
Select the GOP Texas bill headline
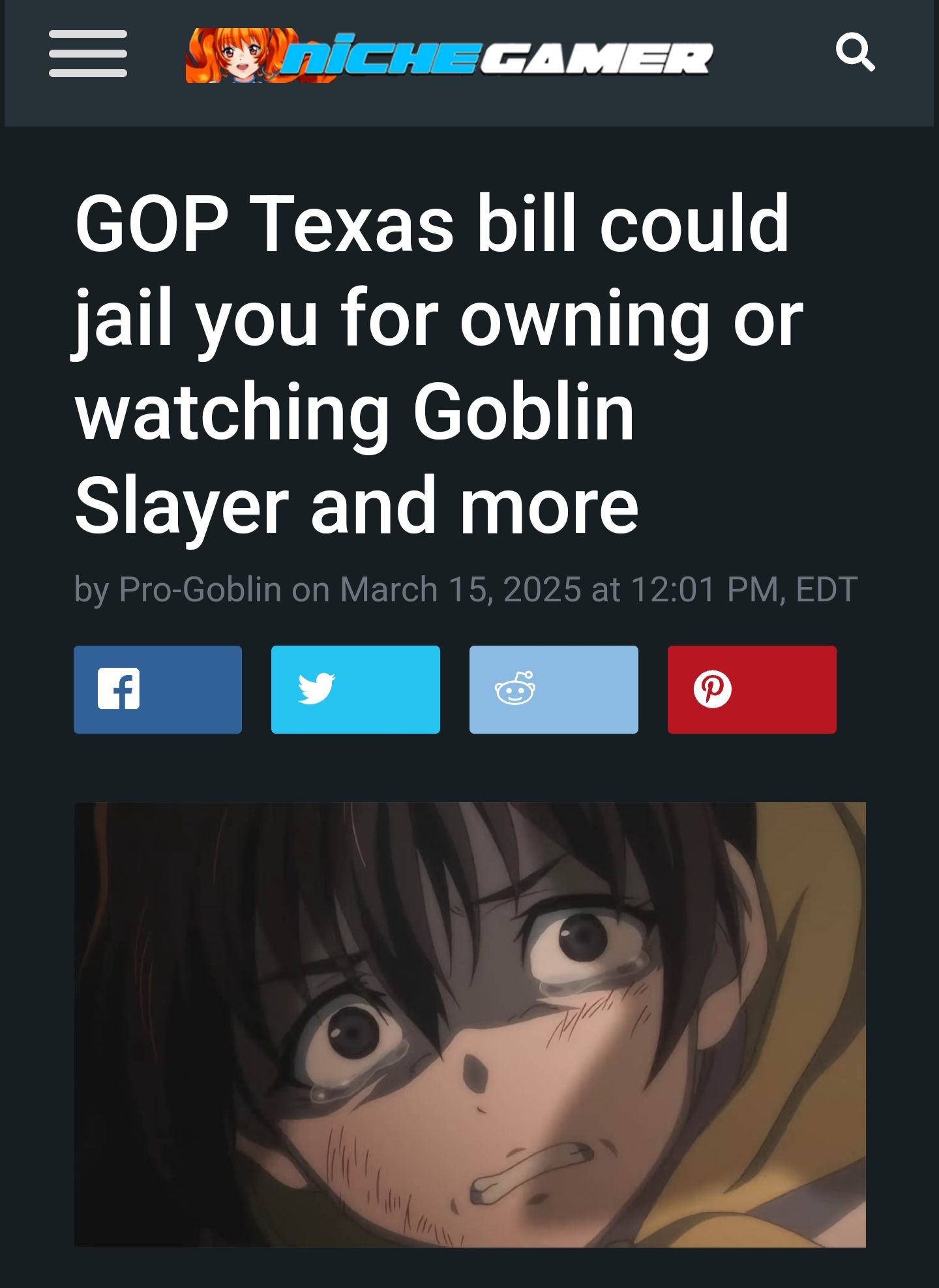click(x=438, y=363)
